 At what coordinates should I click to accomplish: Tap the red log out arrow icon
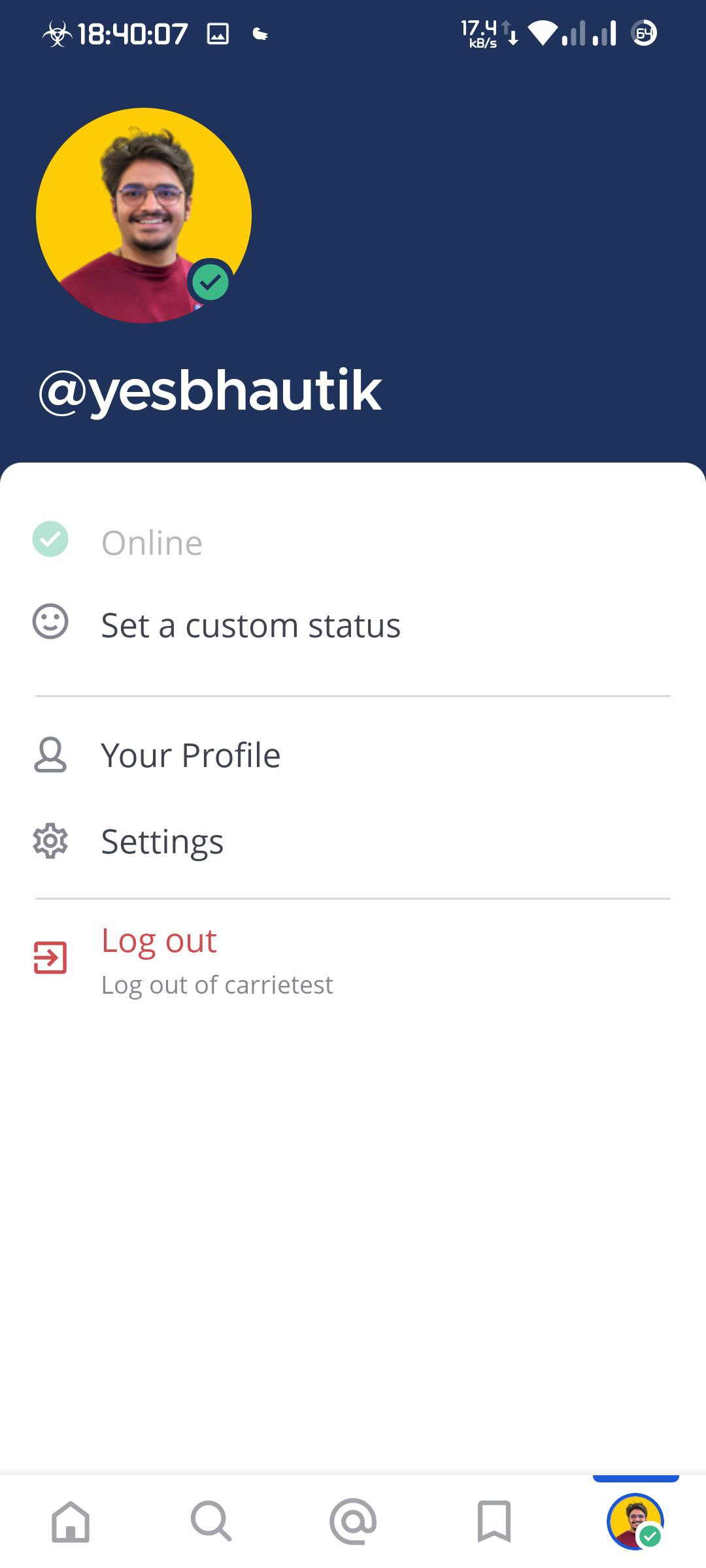49,957
